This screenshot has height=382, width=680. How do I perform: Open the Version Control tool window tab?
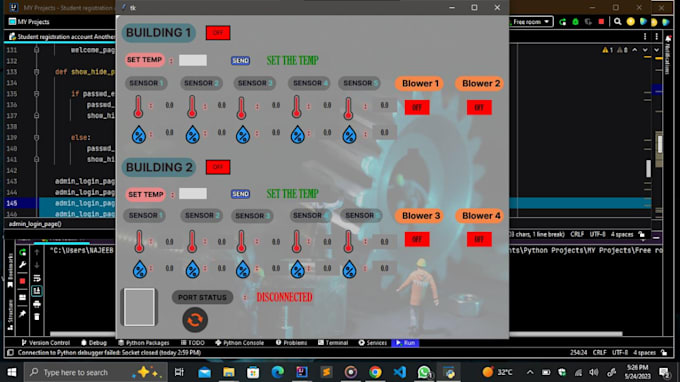click(x=46, y=343)
